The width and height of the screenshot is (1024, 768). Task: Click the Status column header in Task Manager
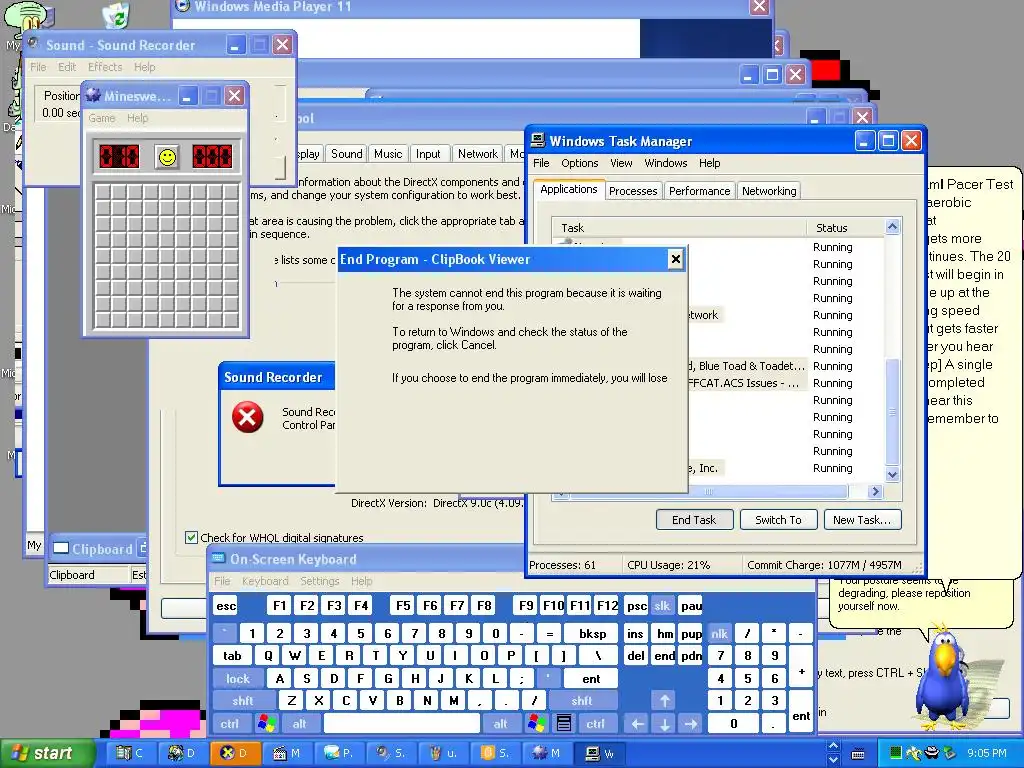point(845,227)
